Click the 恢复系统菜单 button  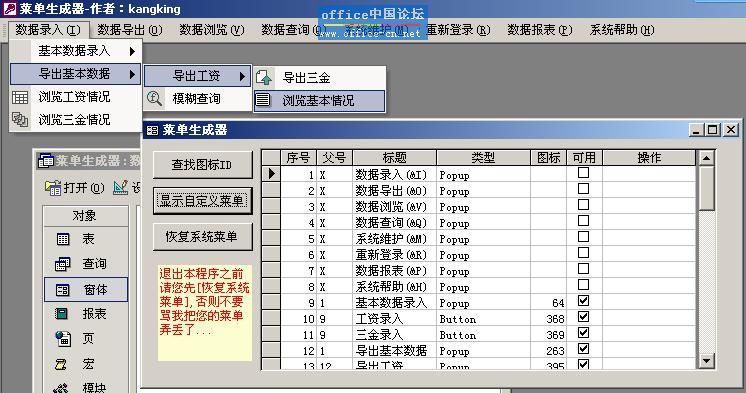pyautogui.click(x=203, y=236)
